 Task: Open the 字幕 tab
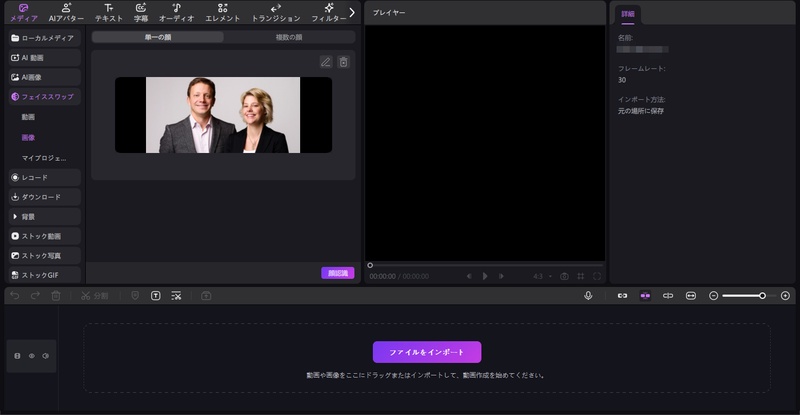(141, 13)
